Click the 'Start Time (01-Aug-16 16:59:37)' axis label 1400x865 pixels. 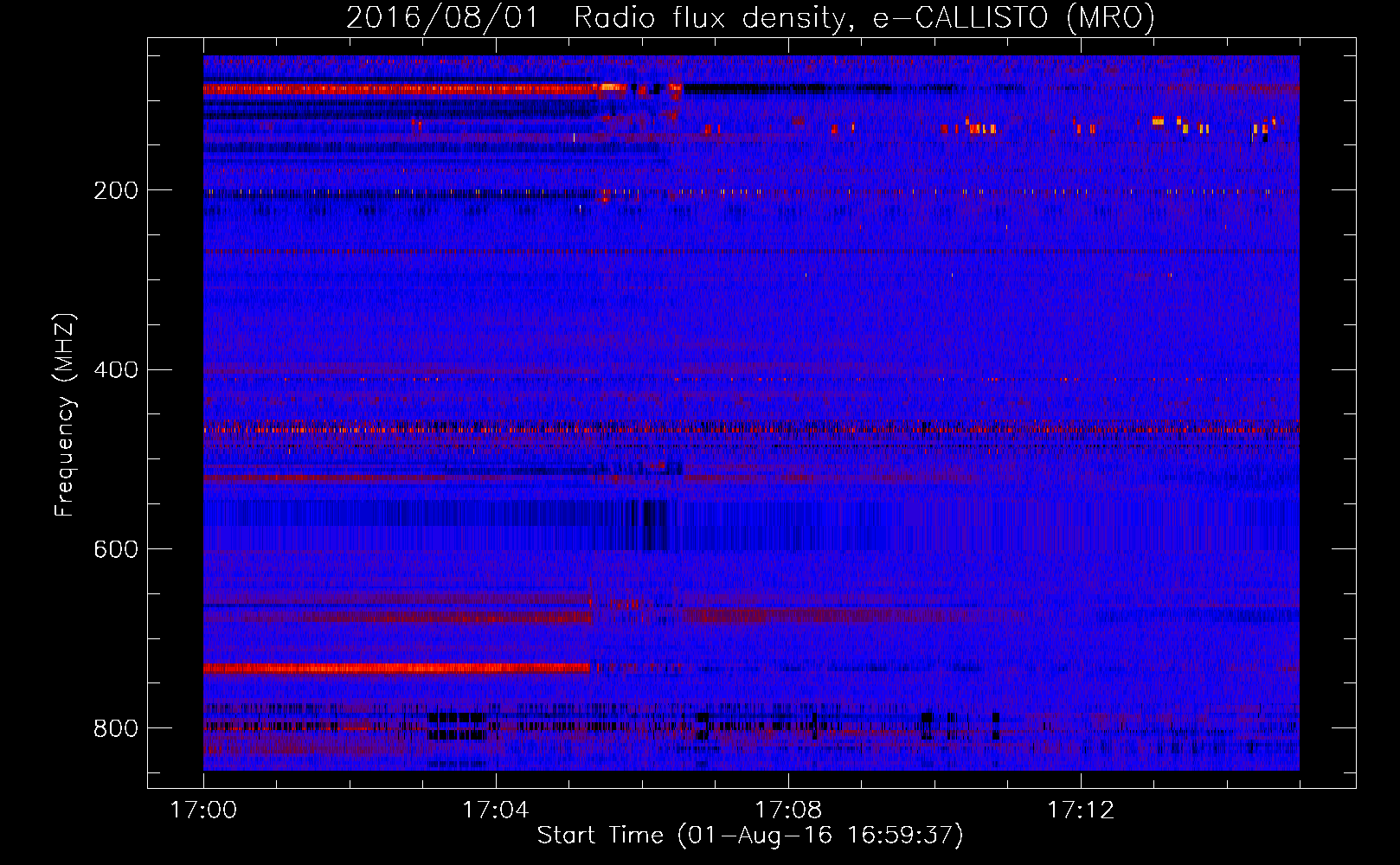tap(750, 836)
